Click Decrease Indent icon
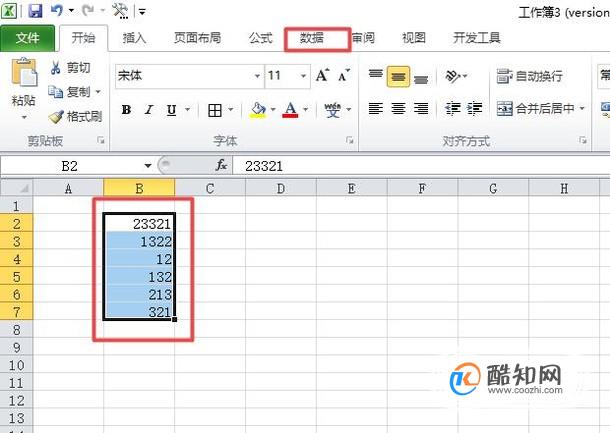This screenshot has height=433, width=610. pos(453,109)
